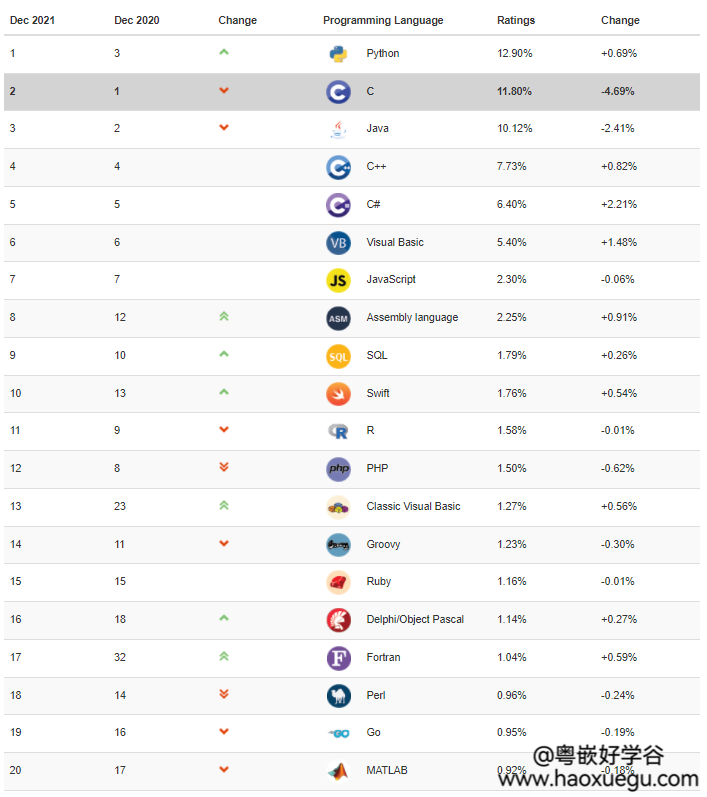The image size is (707, 797).
Task: Click the purple Fortran F icon
Action: click(x=338, y=658)
